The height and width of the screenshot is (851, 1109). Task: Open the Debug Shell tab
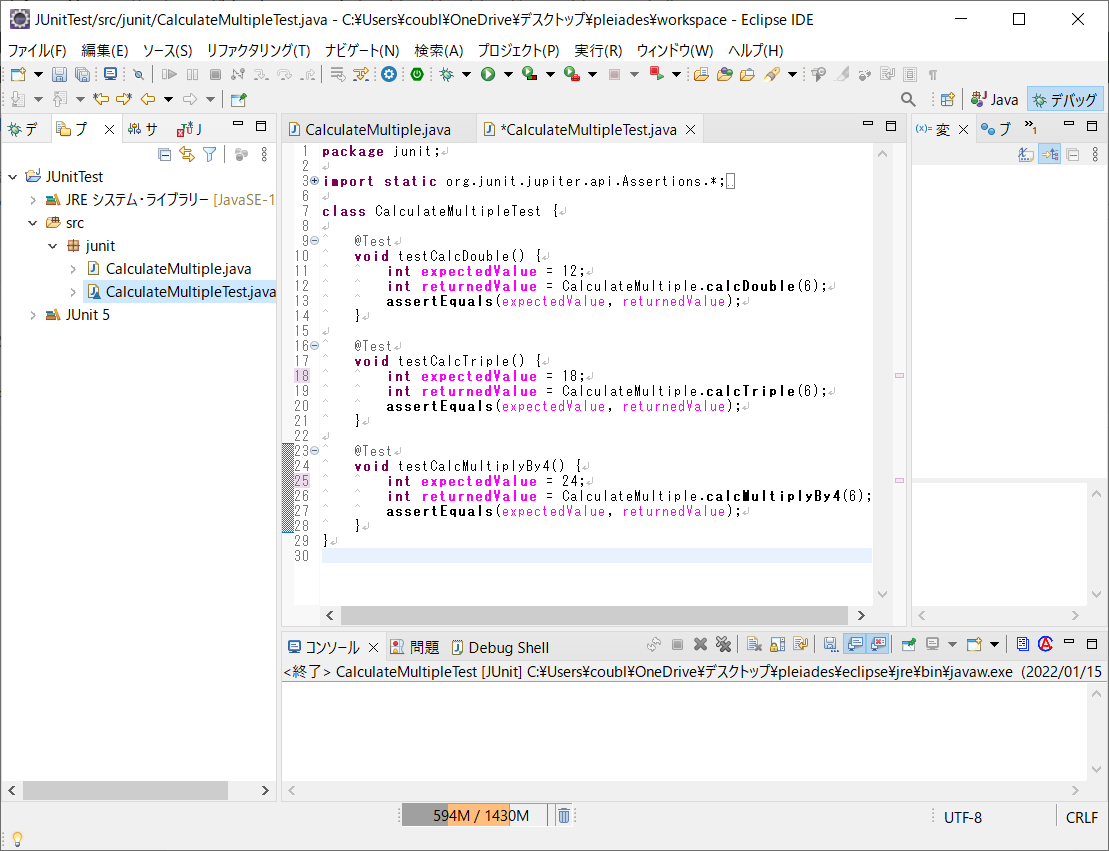tap(500, 647)
